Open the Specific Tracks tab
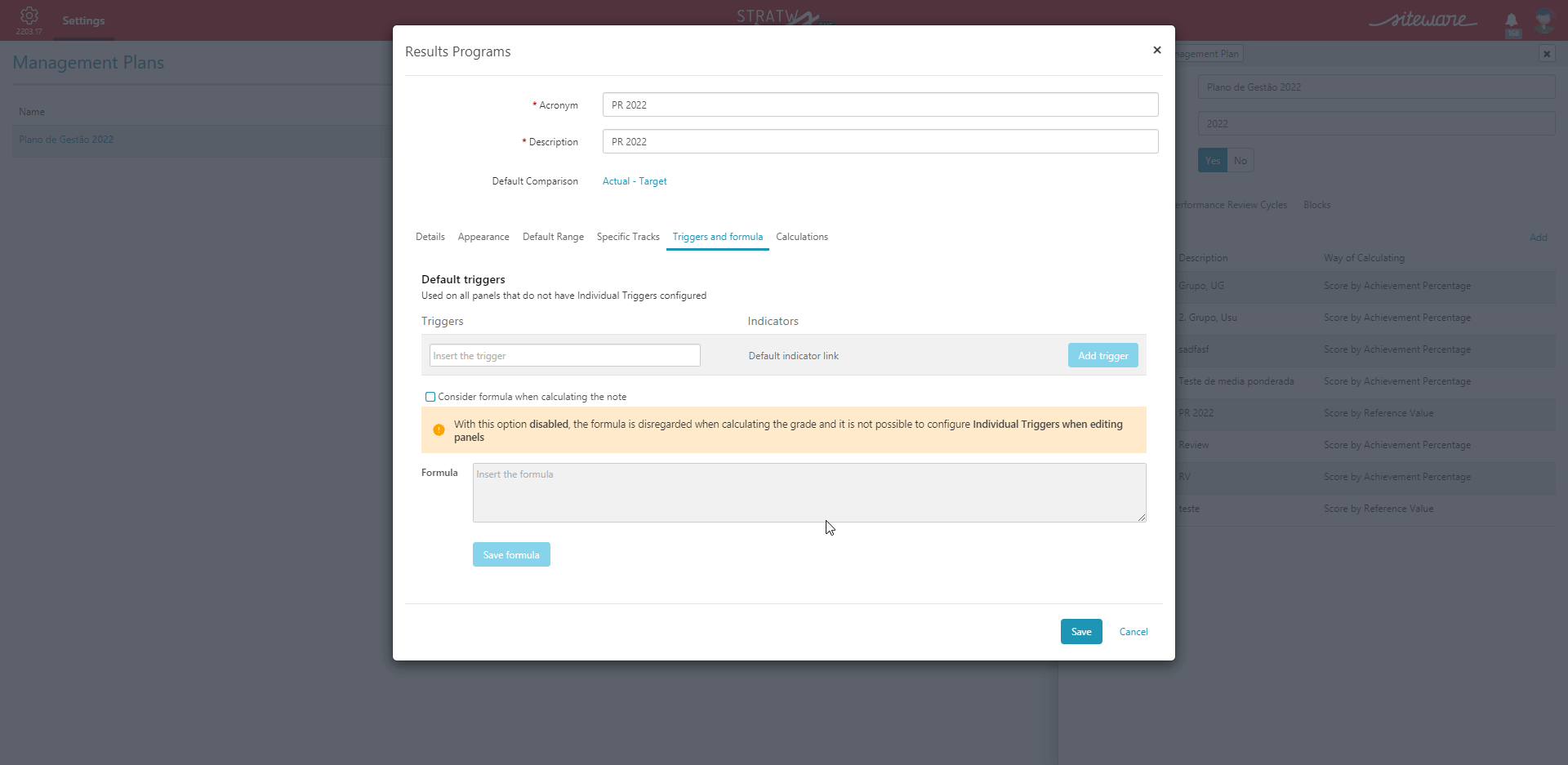Screen dimensions: 1568x765 point(628,237)
